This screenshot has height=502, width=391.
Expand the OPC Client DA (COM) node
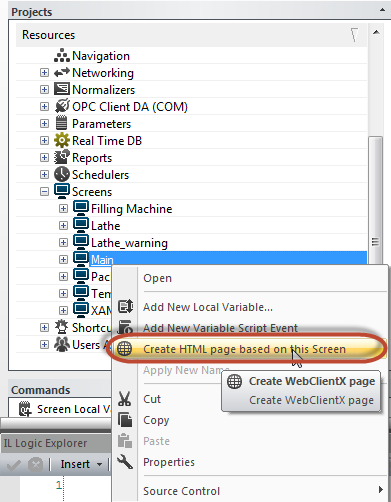coord(44,106)
